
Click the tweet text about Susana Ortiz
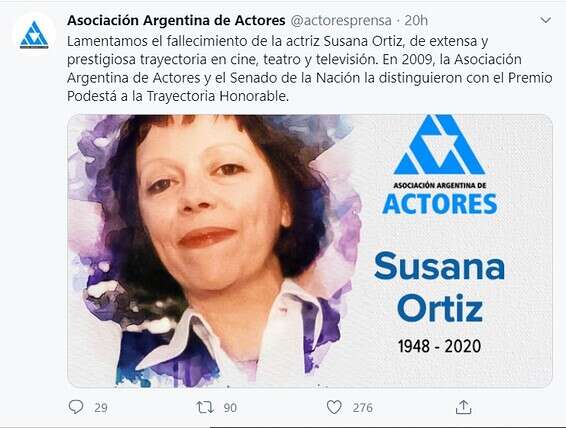click(310, 69)
